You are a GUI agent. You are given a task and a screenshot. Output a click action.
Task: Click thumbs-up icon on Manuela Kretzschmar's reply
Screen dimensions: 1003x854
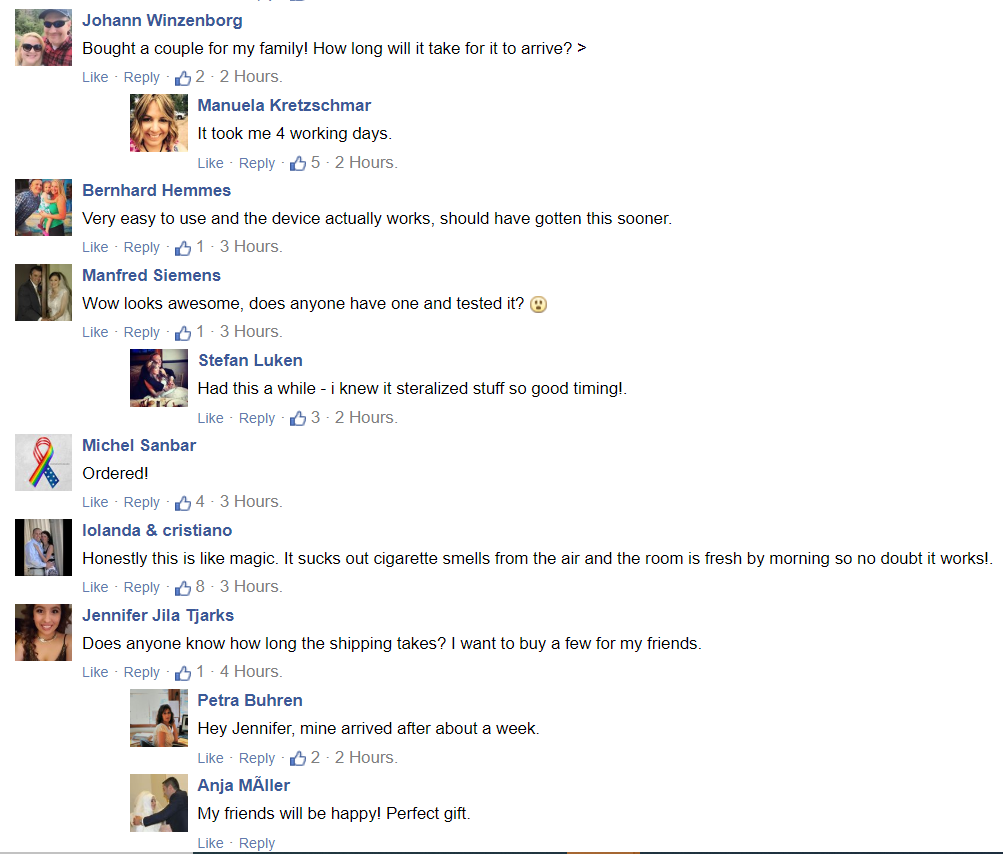[298, 163]
